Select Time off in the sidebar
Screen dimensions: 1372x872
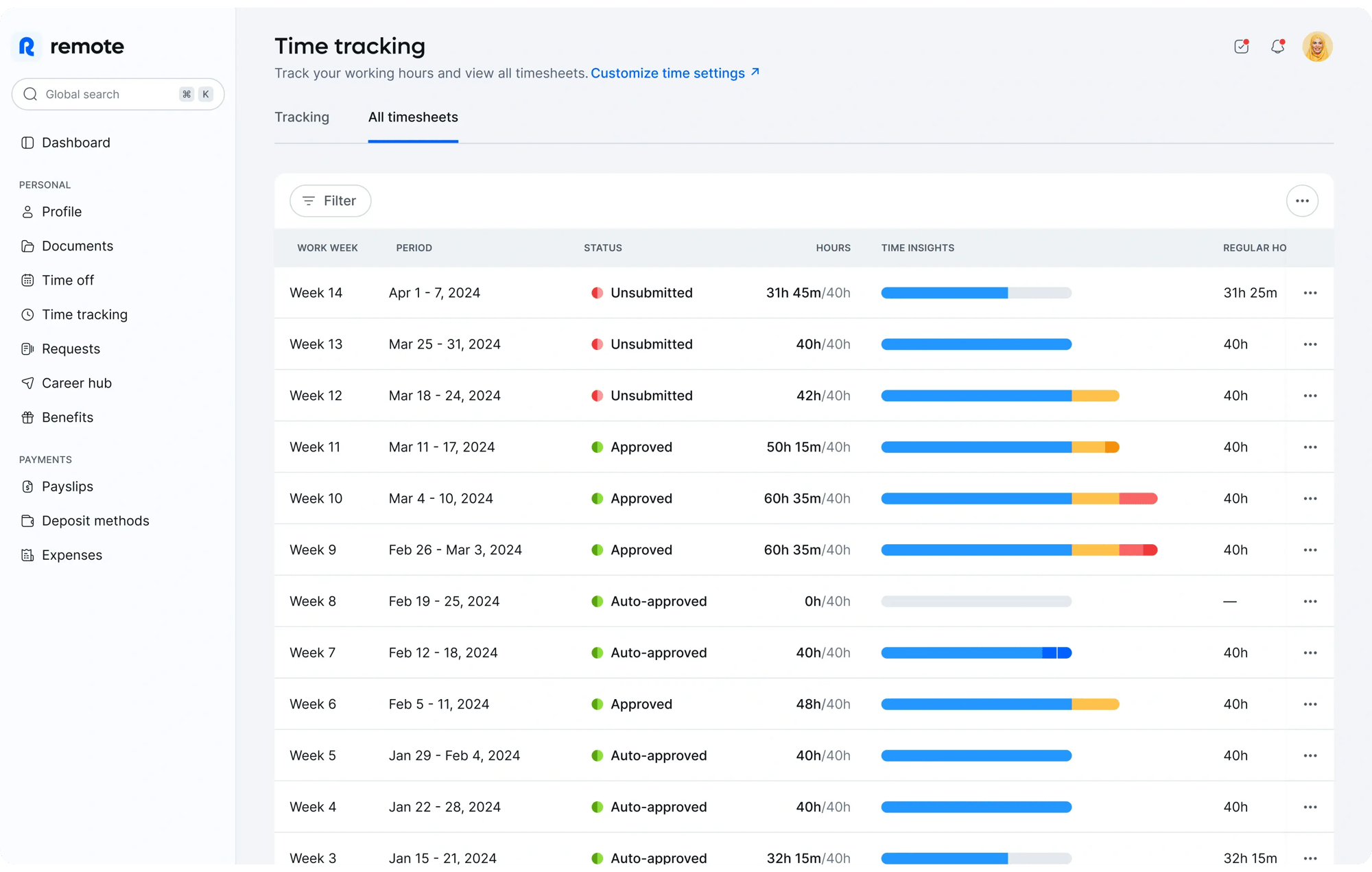pyautogui.click(x=68, y=280)
